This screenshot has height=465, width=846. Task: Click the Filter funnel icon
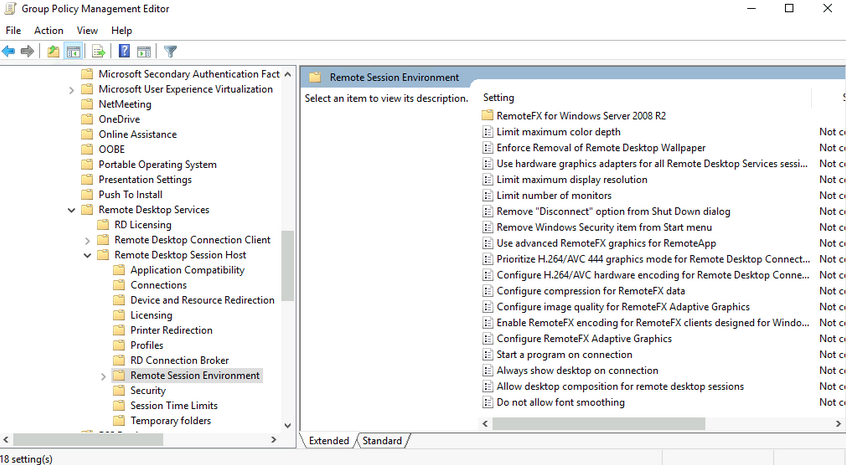(x=170, y=51)
